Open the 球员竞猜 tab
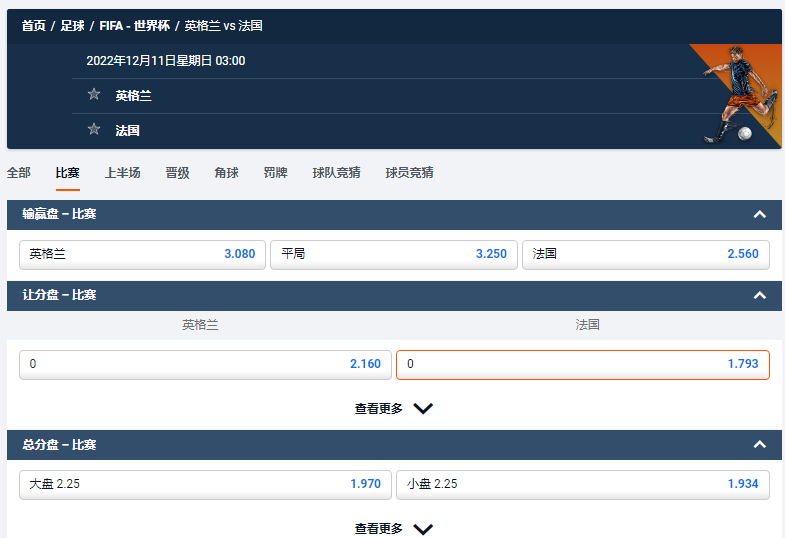Image resolution: width=785 pixels, height=538 pixels. pos(409,172)
